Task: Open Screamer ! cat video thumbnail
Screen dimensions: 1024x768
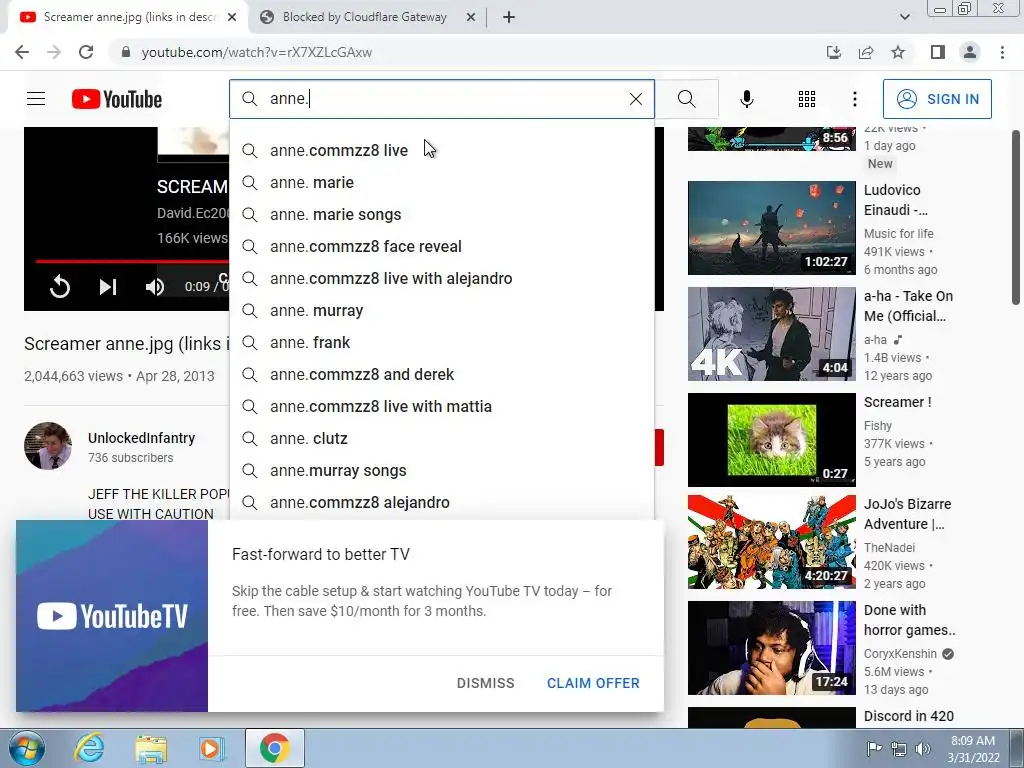Action: tap(771, 440)
